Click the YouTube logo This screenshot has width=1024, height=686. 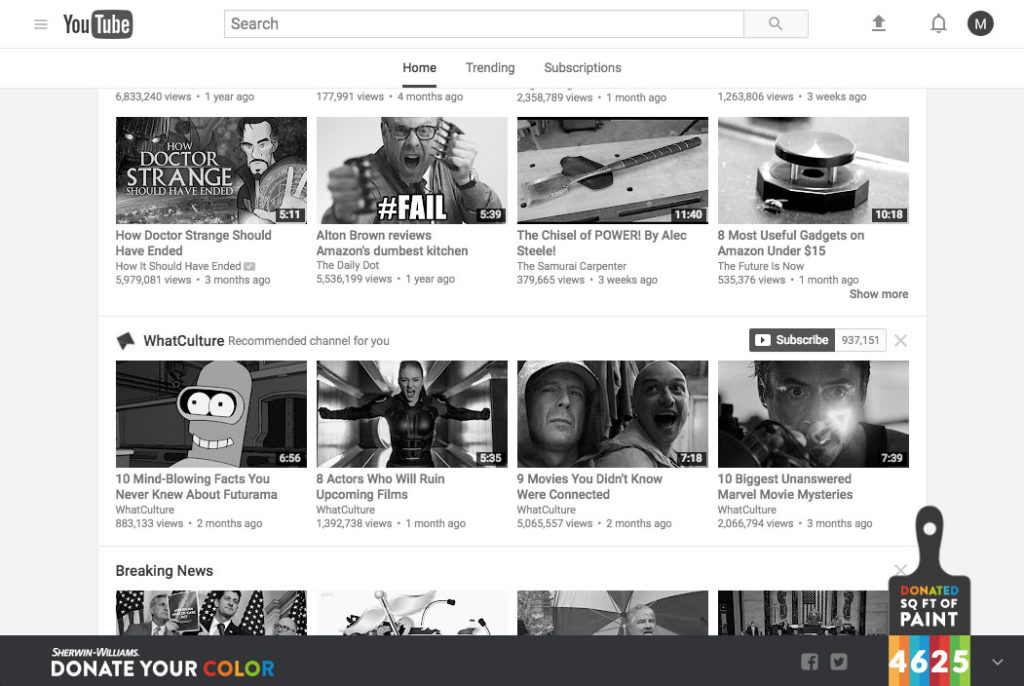[x=98, y=24]
